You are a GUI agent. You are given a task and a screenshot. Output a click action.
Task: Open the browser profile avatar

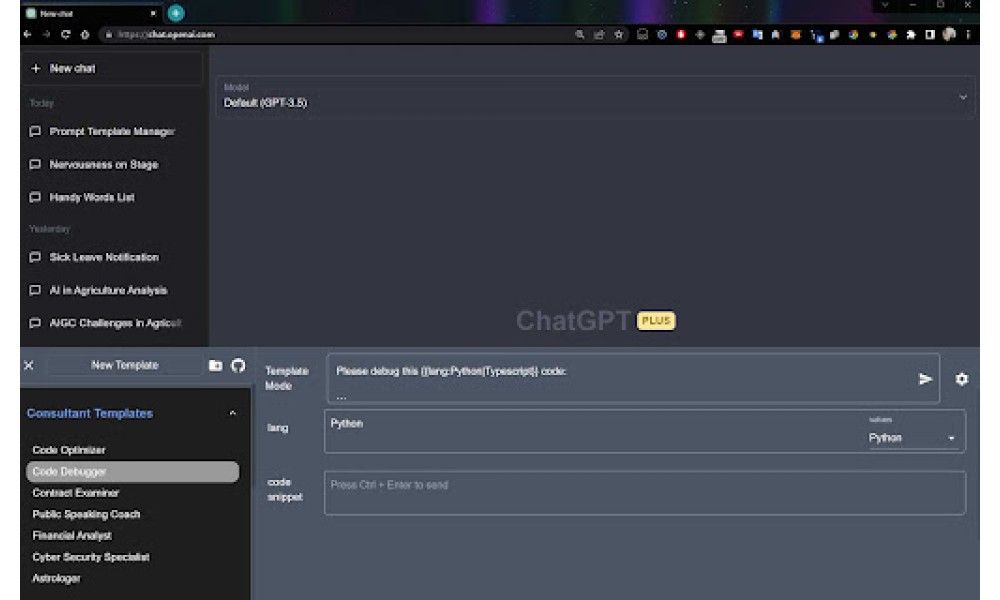(949, 34)
